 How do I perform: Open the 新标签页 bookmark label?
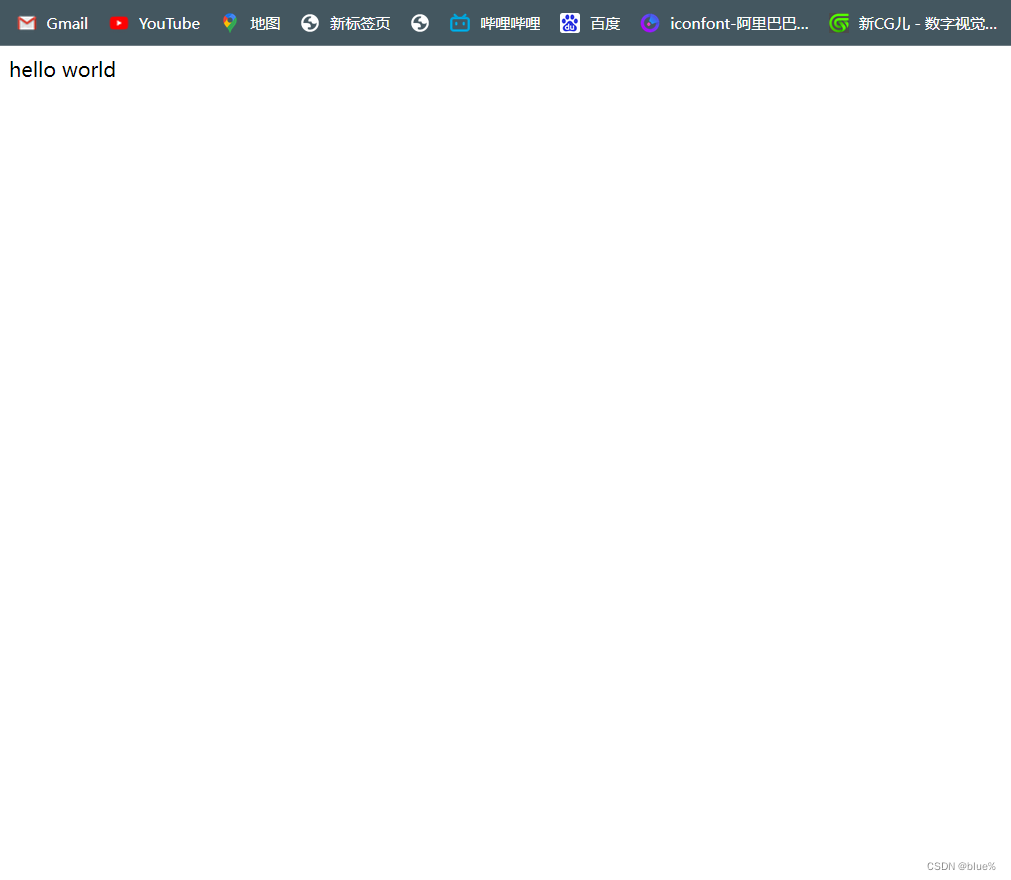point(360,24)
